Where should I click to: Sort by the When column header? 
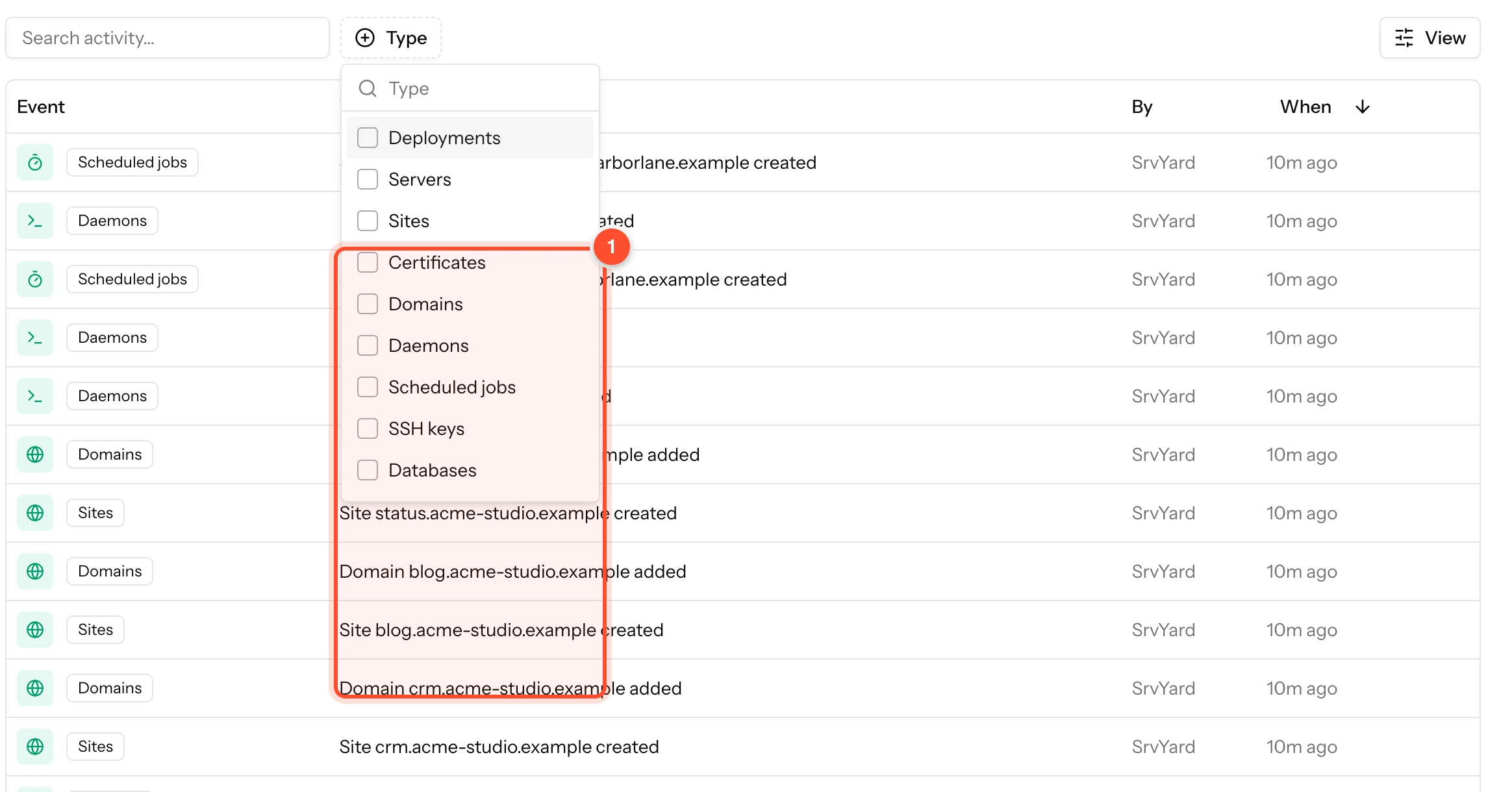click(x=1305, y=107)
